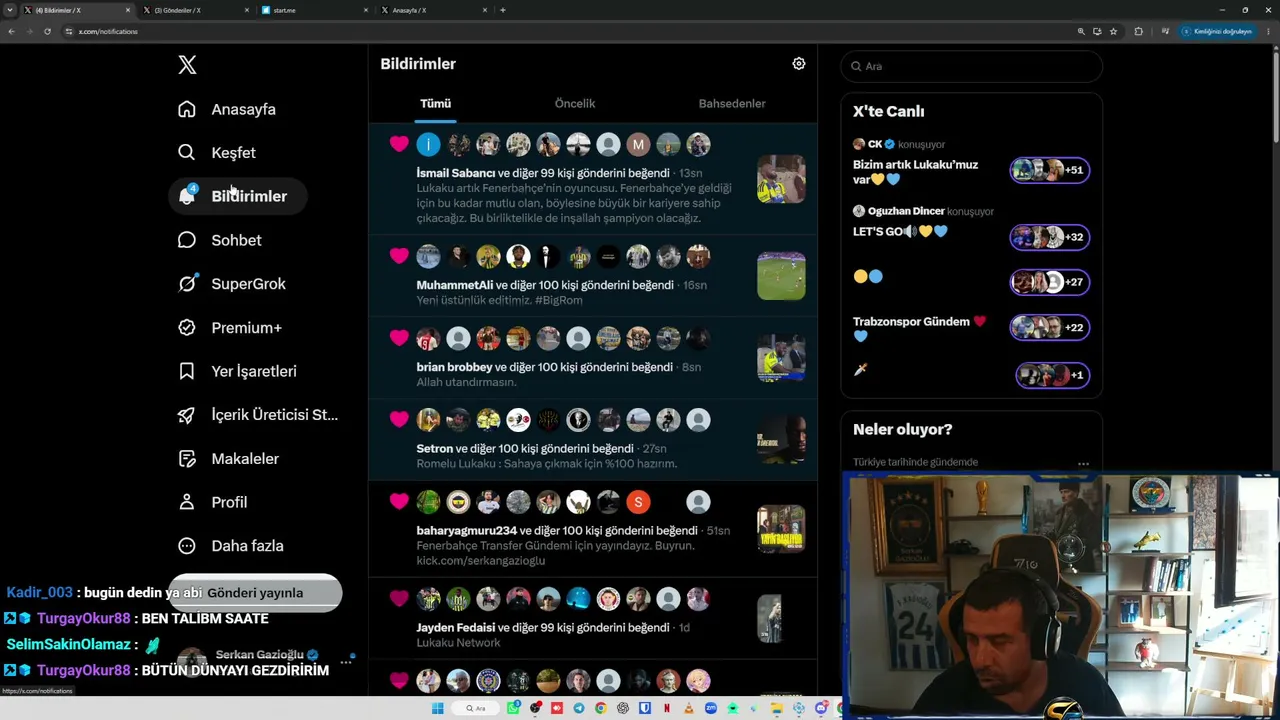Open account options next to Serkan Gazioğlu
Image resolution: width=1280 pixels, height=720 pixels.
pos(346,662)
